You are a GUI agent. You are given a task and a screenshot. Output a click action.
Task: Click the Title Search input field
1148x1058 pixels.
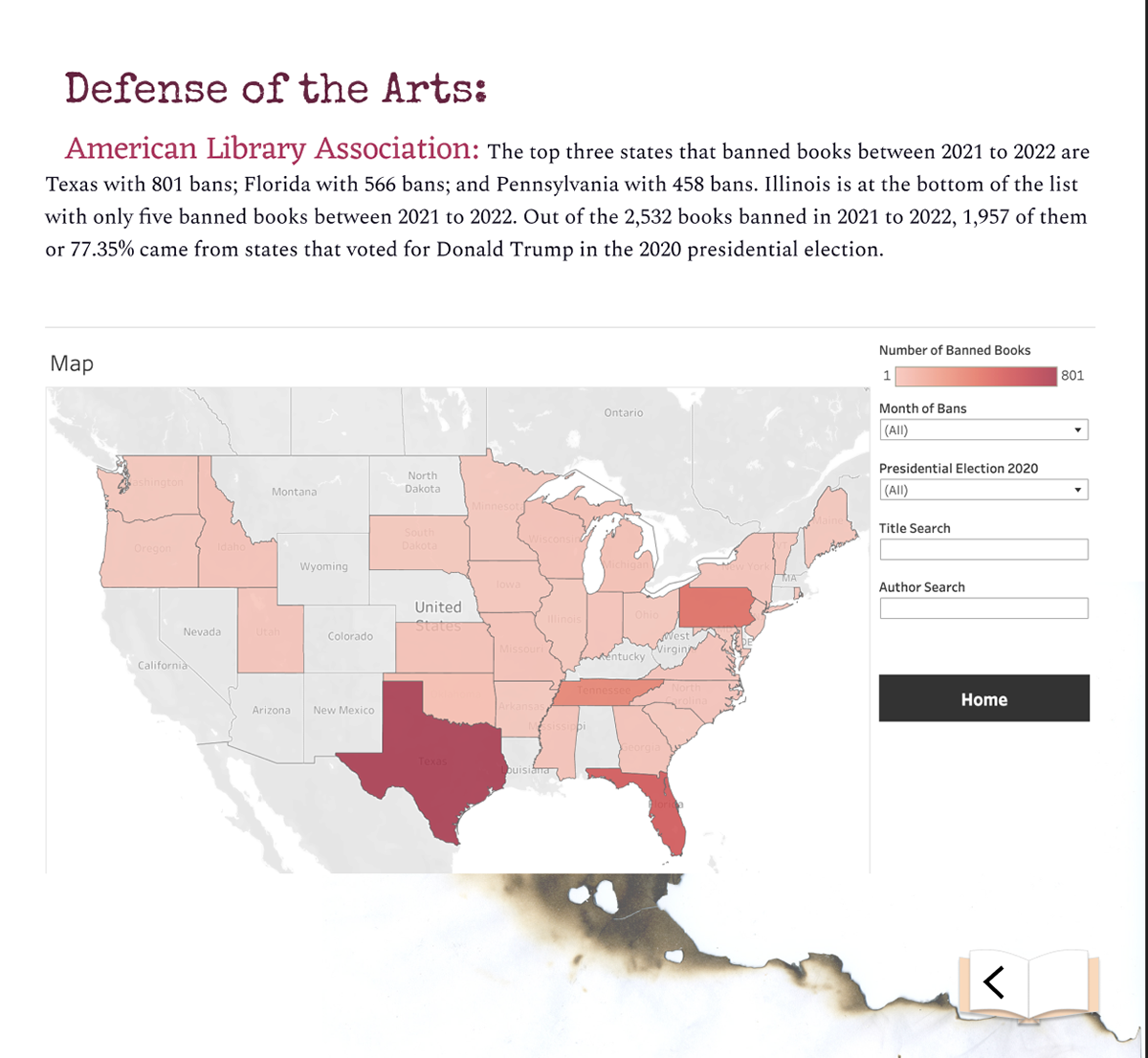[x=983, y=549]
